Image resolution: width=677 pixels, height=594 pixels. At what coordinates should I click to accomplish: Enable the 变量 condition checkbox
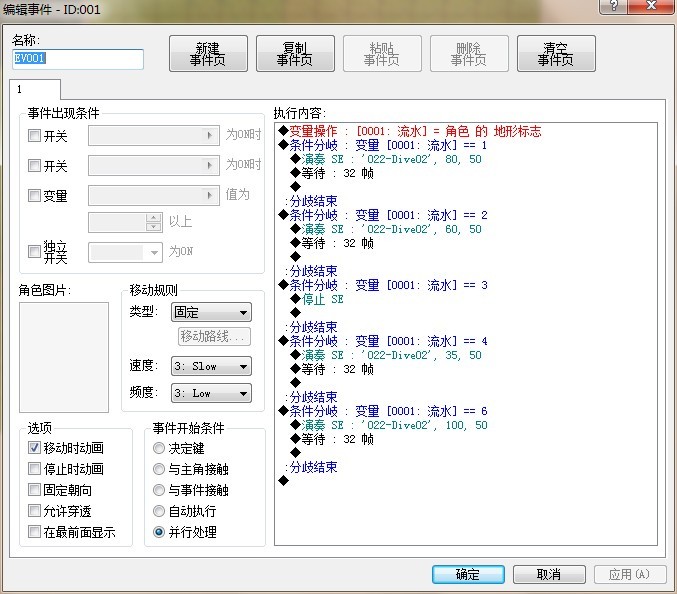(34, 195)
